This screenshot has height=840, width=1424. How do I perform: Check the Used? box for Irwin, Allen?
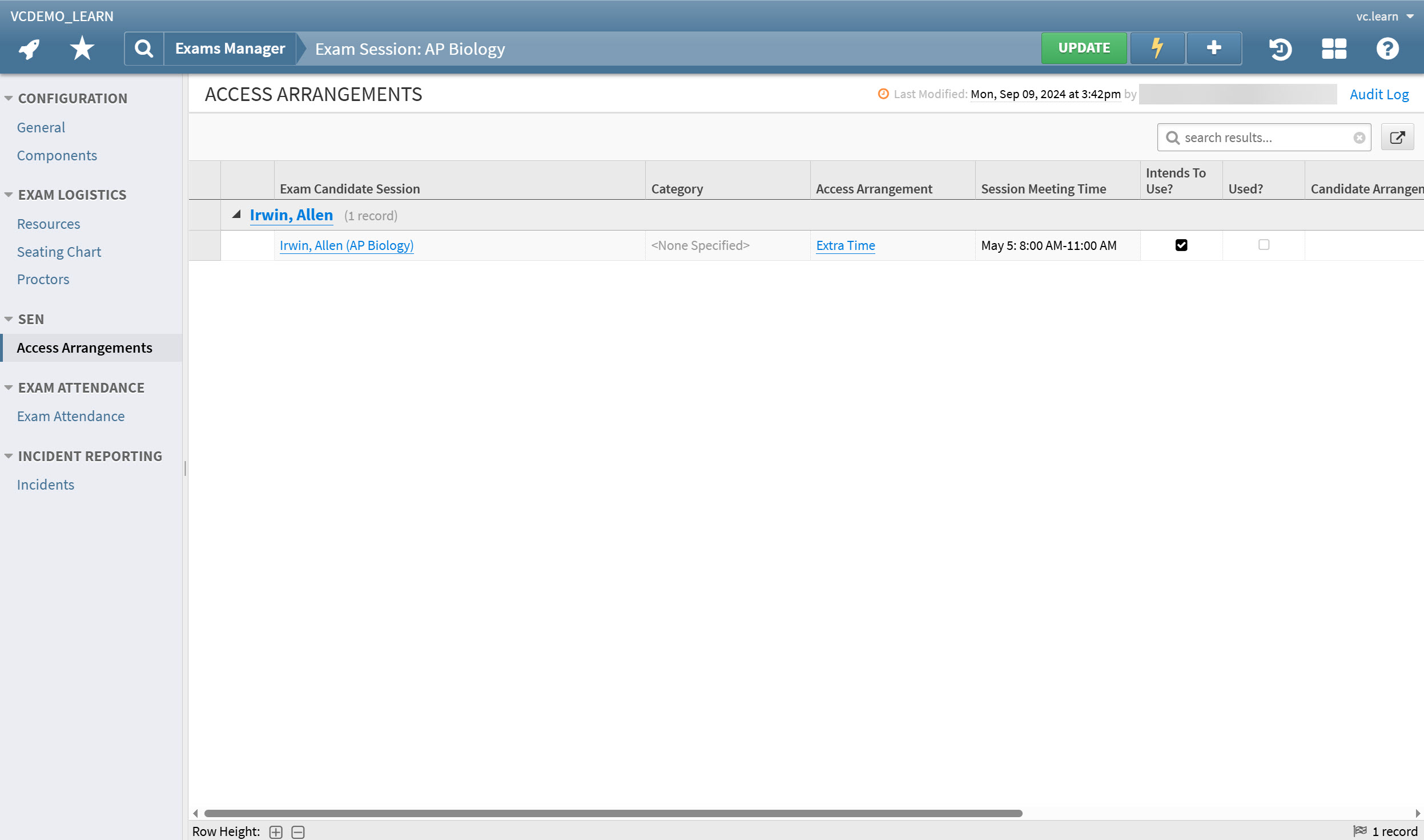click(x=1264, y=245)
